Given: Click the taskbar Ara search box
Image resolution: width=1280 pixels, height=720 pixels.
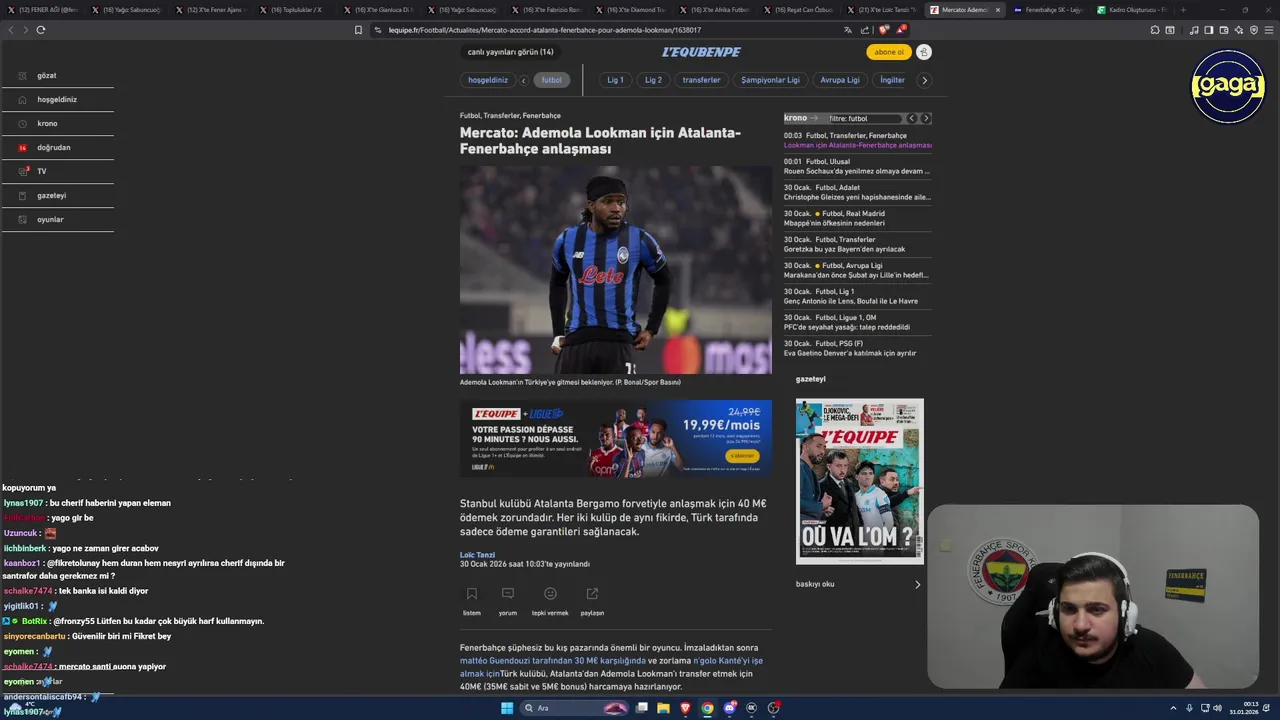Looking at the screenshot, I should (575, 708).
